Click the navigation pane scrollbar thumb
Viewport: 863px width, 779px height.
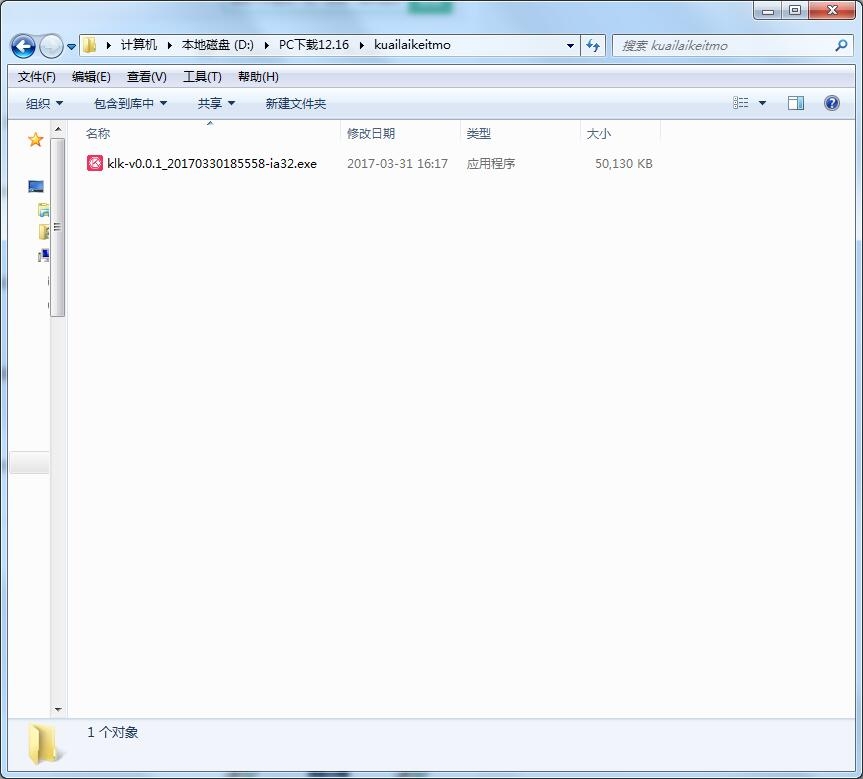[58, 227]
